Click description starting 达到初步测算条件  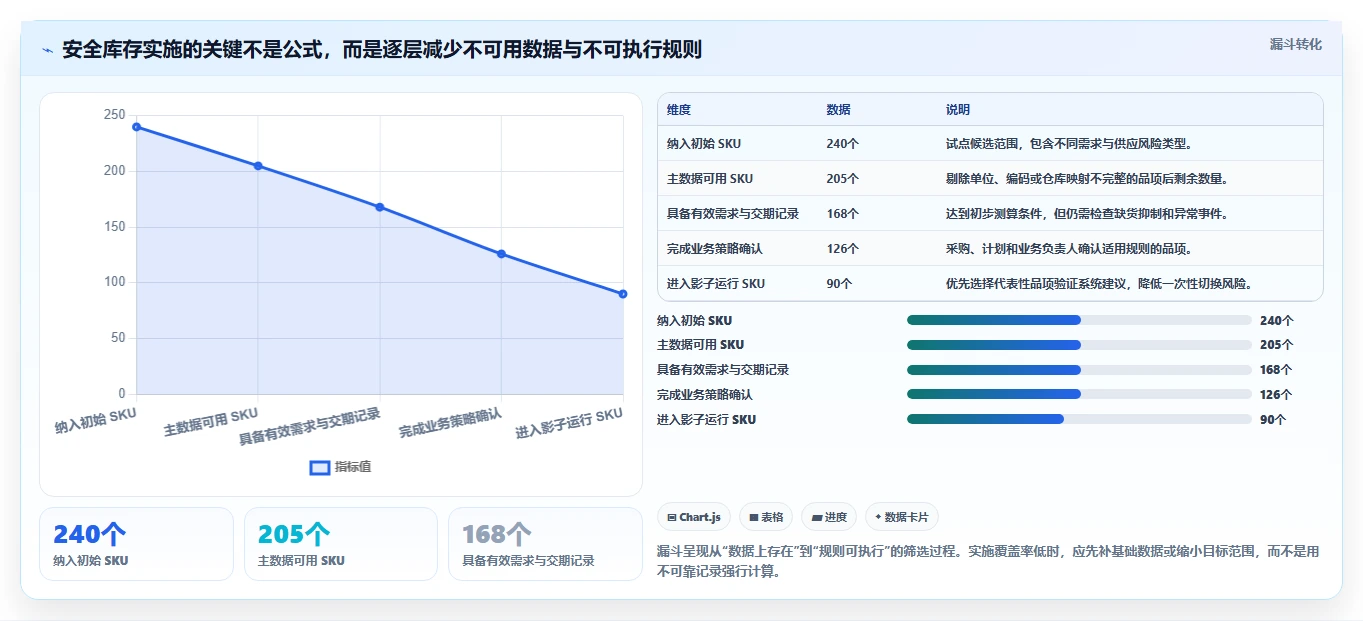pyautogui.click(x=1087, y=214)
